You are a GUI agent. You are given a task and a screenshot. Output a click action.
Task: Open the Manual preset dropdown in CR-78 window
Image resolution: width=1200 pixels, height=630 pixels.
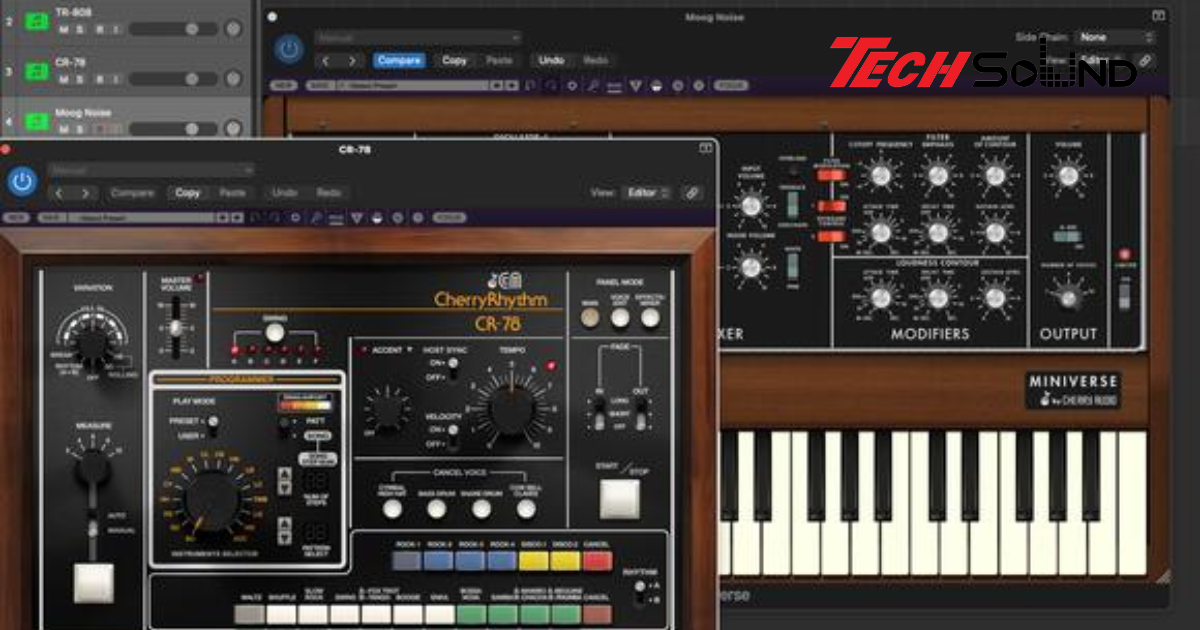tap(151, 170)
